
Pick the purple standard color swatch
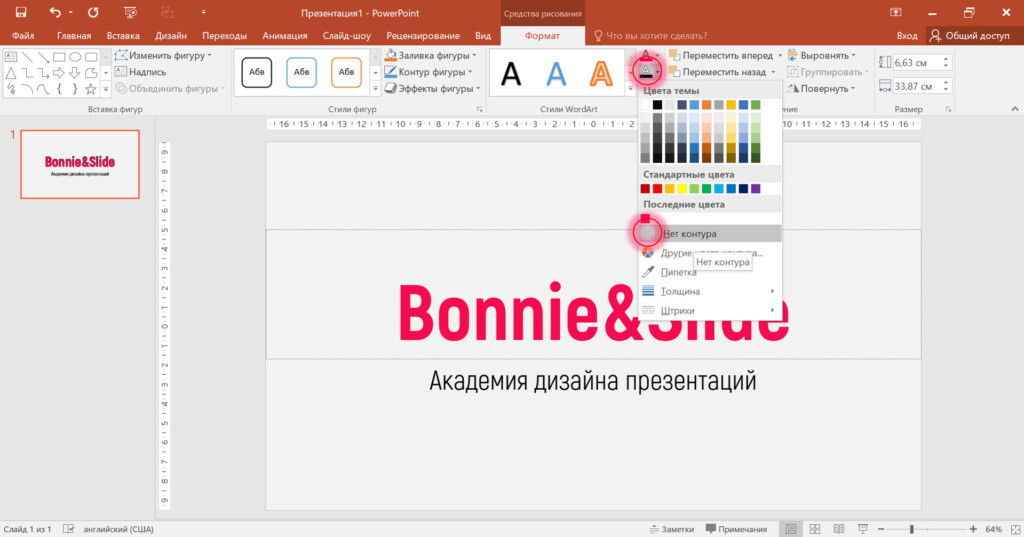pyautogui.click(x=756, y=189)
